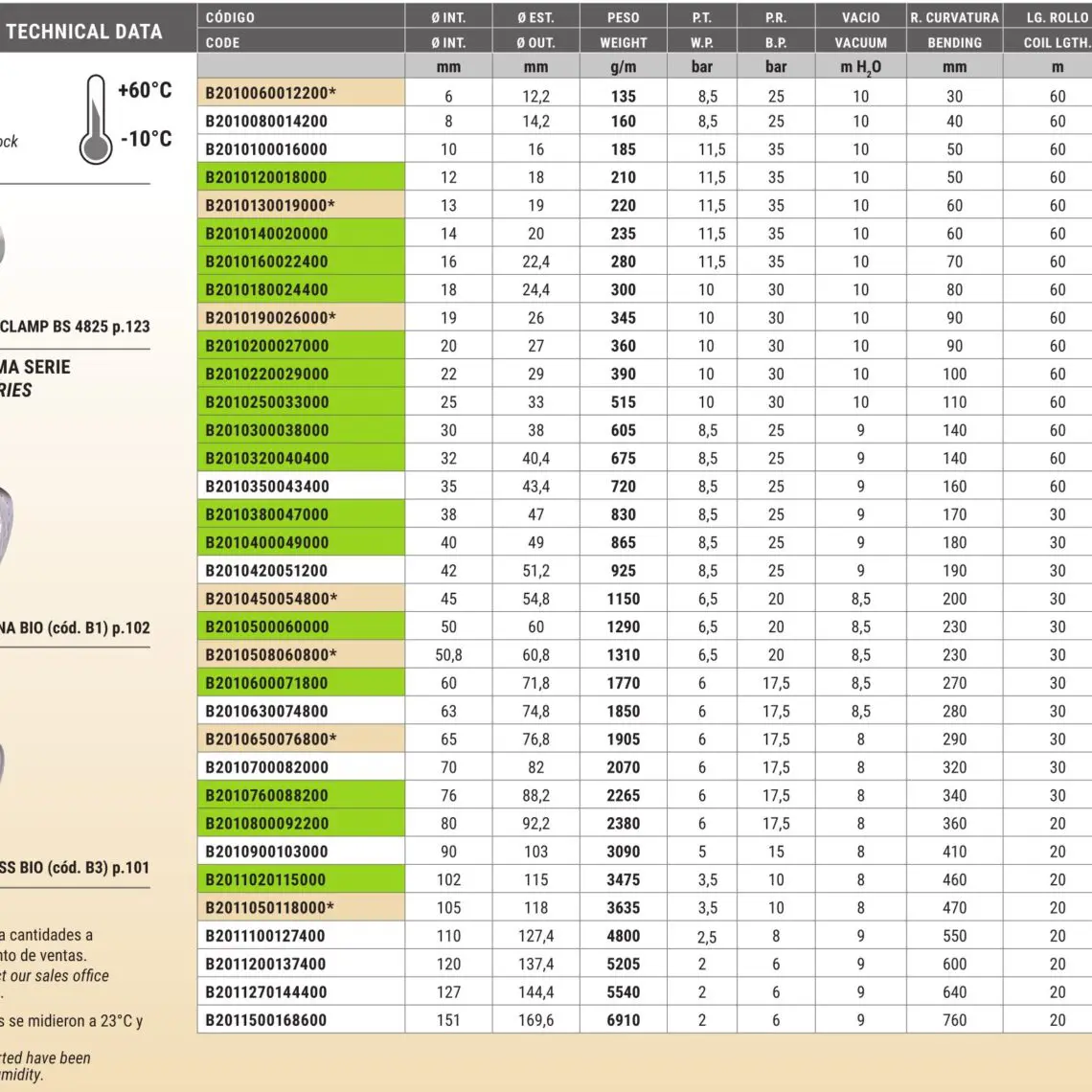Select beige code cell B2010060012200*
The height and width of the screenshot is (1092, 1092).
click(270, 93)
